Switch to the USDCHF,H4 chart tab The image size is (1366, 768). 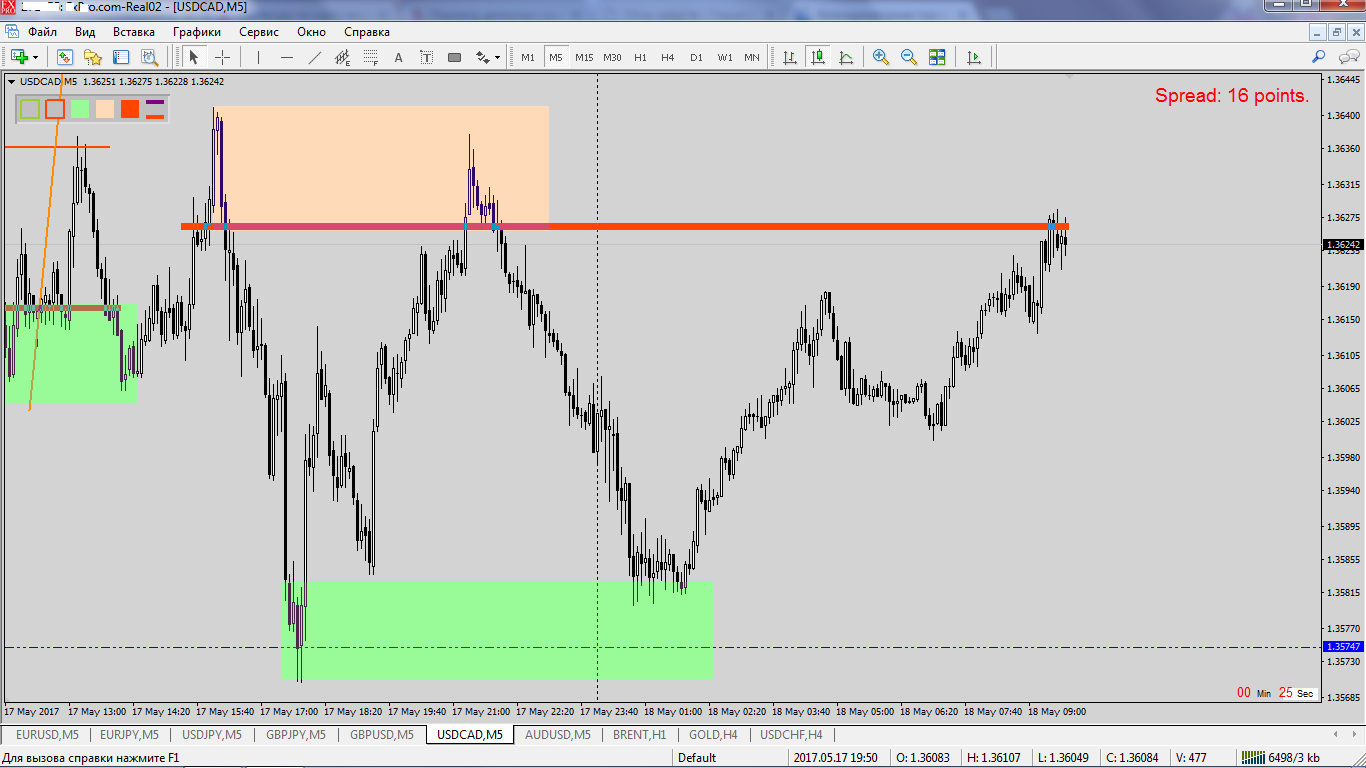coord(791,735)
